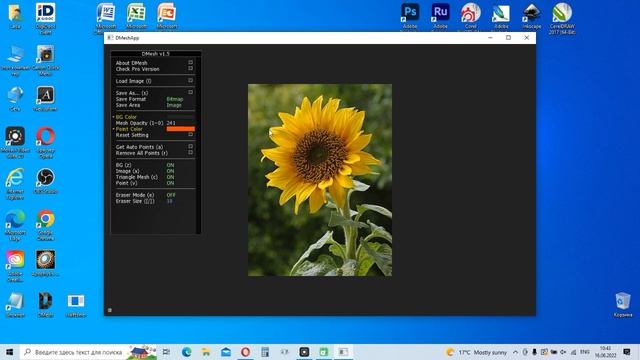Open Microsoft Edge from the taskbar

point(187,352)
